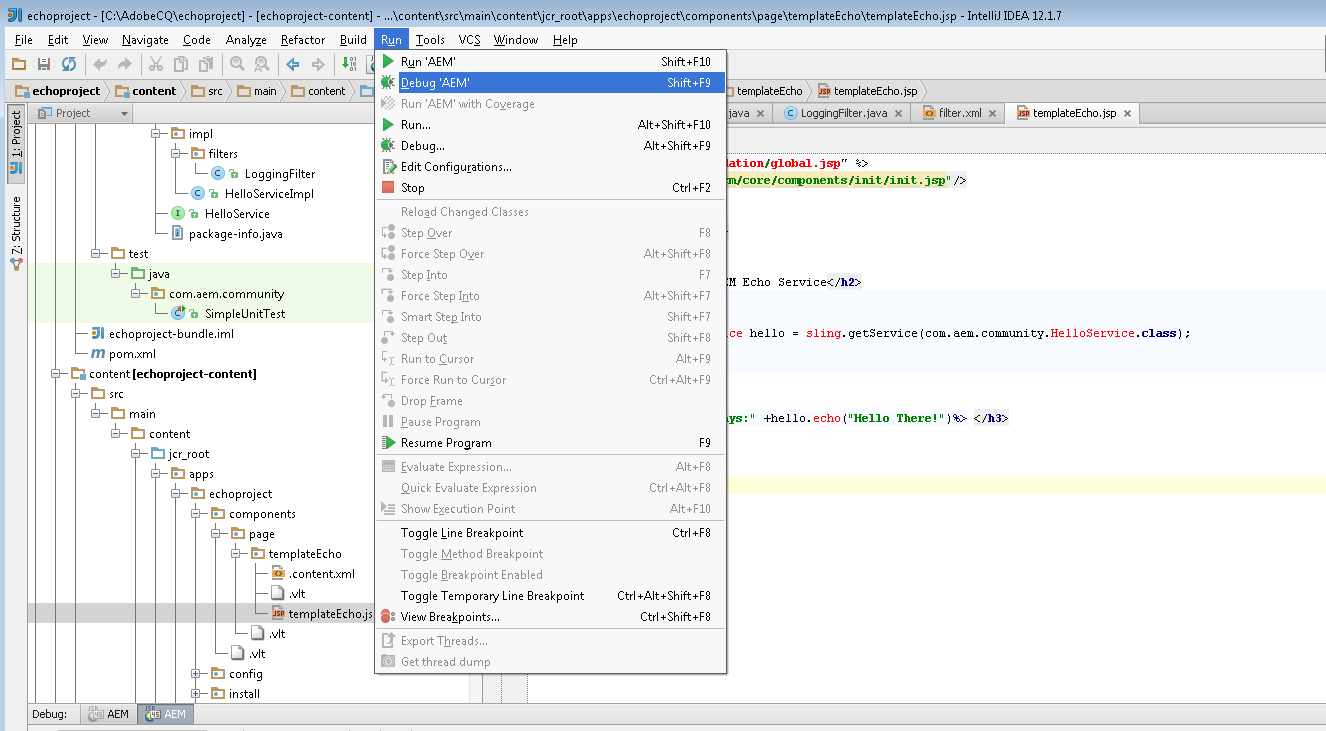Select the LoggingFilter class in the tree
This screenshot has height=731, width=1326.
(279, 174)
